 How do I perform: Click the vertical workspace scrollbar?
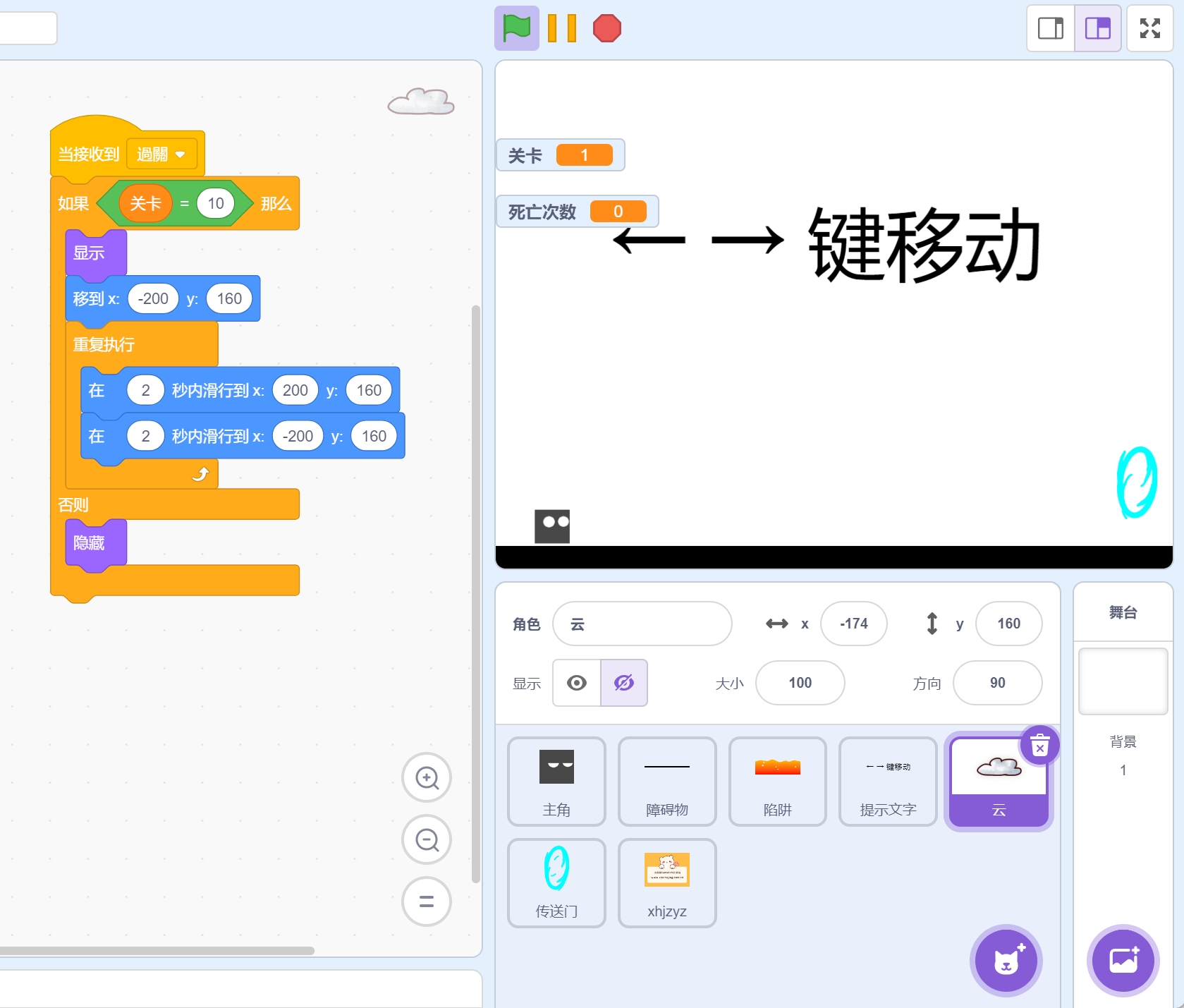pyautogui.click(x=476, y=593)
